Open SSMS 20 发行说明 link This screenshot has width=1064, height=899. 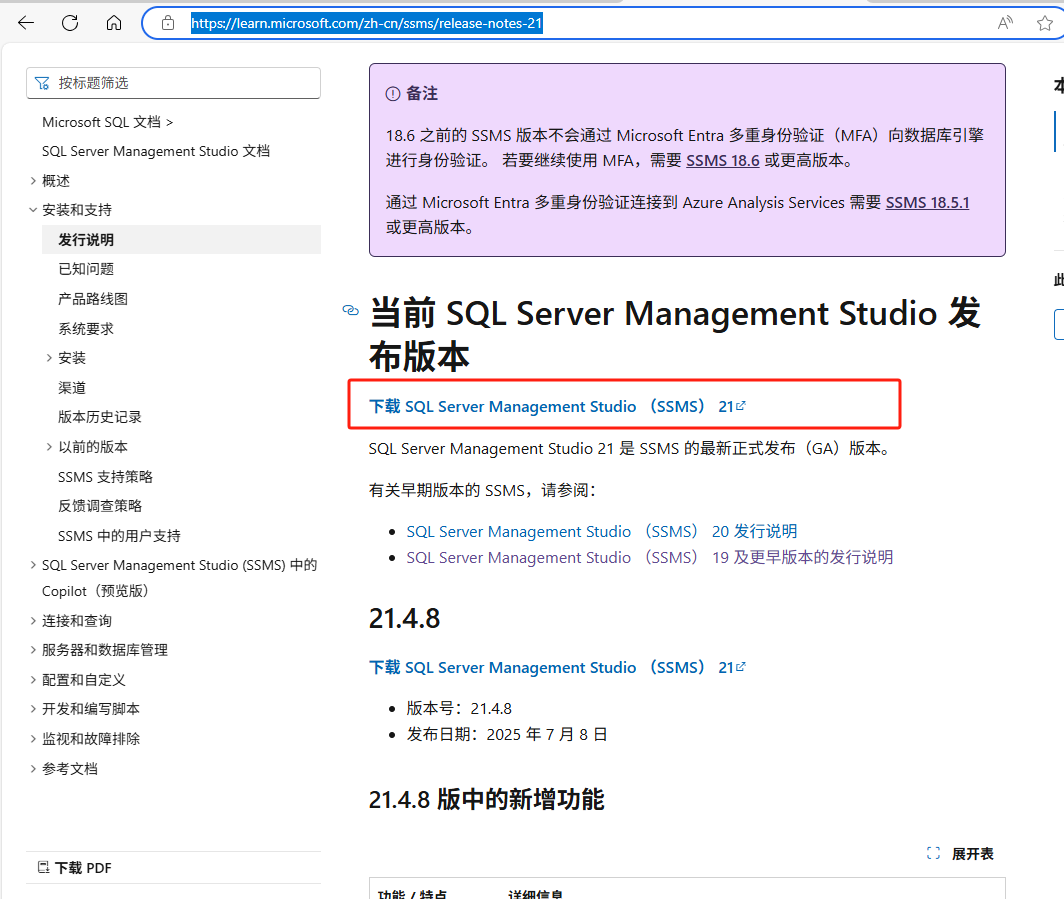602,531
